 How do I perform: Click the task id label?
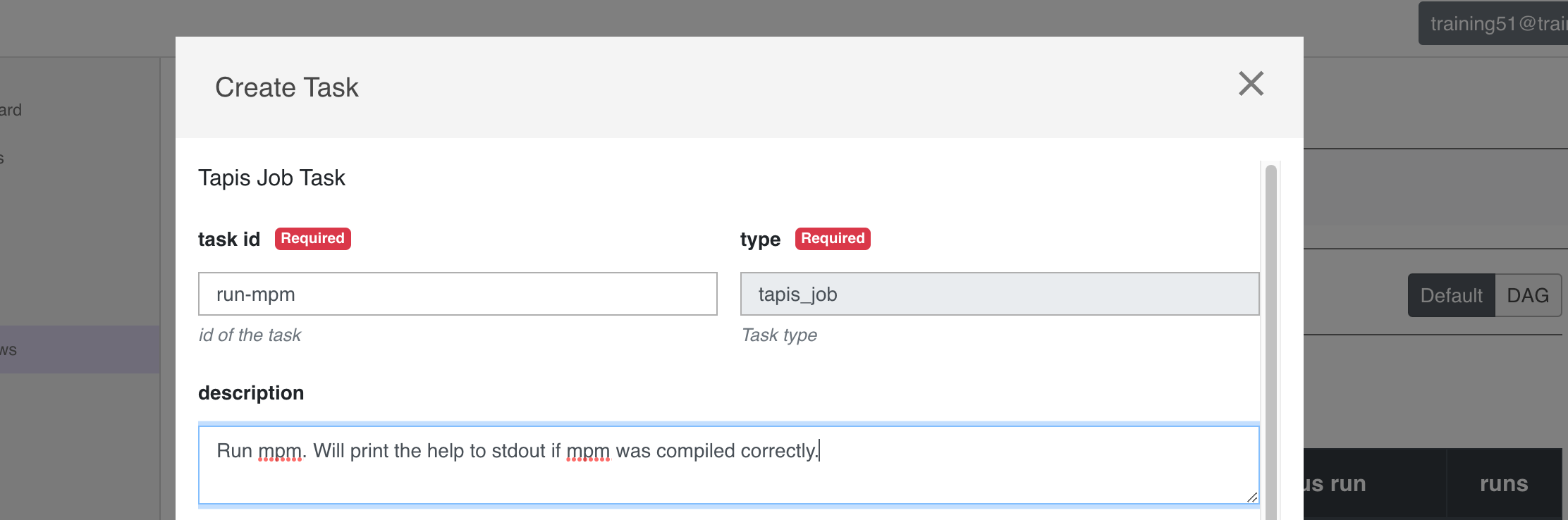[x=229, y=240]
